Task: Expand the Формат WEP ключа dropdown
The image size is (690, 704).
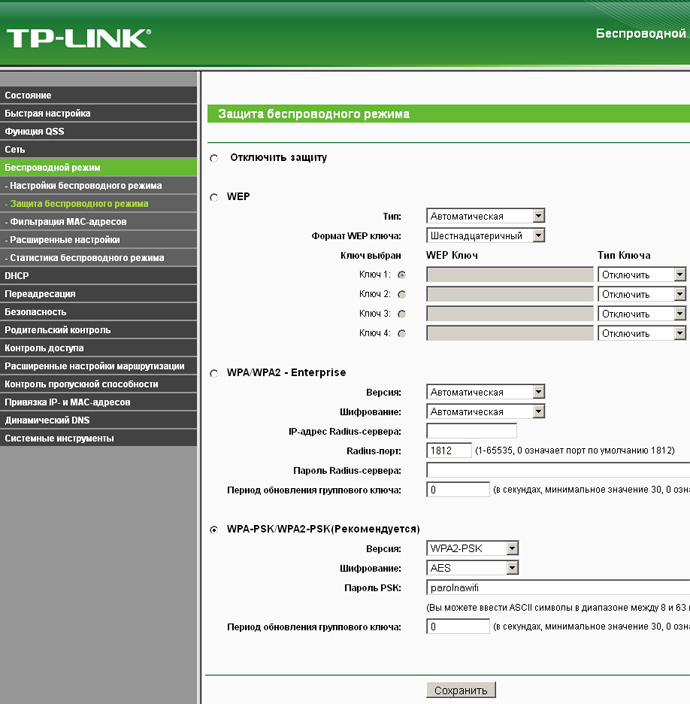Action: pyautogui.click(x=485, y=236)
